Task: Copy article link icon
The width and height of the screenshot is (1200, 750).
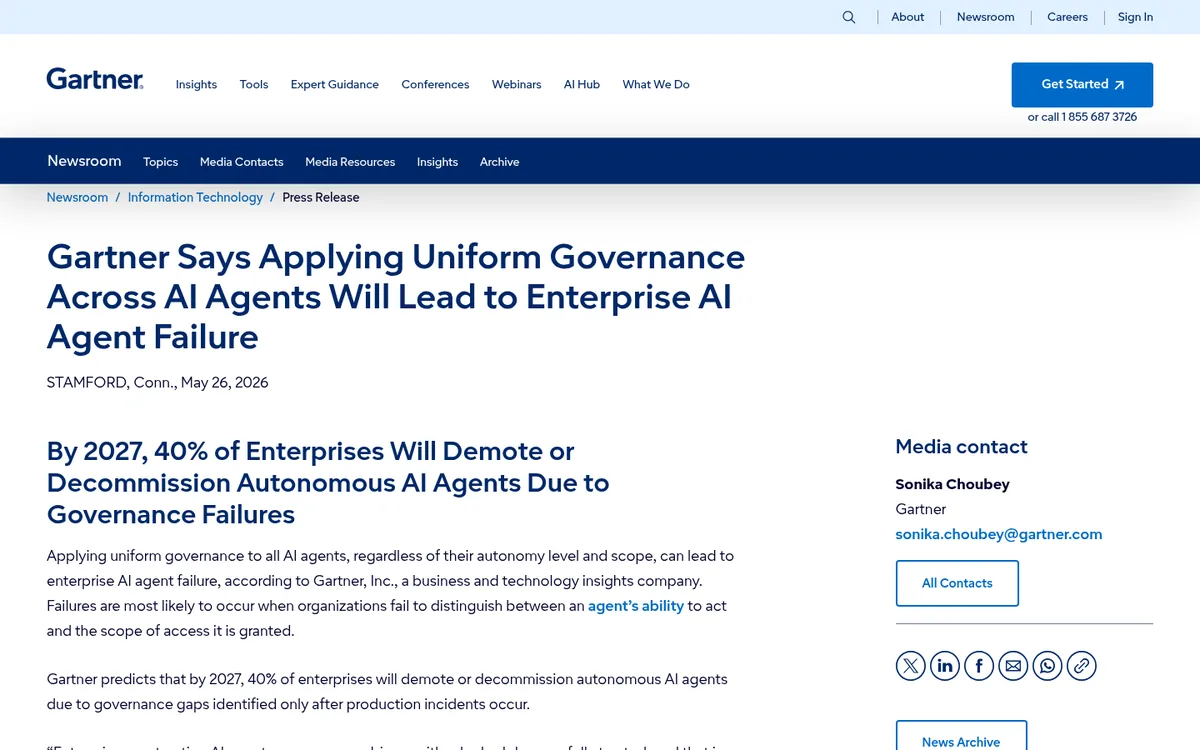Action: [x=1081, y=665]
